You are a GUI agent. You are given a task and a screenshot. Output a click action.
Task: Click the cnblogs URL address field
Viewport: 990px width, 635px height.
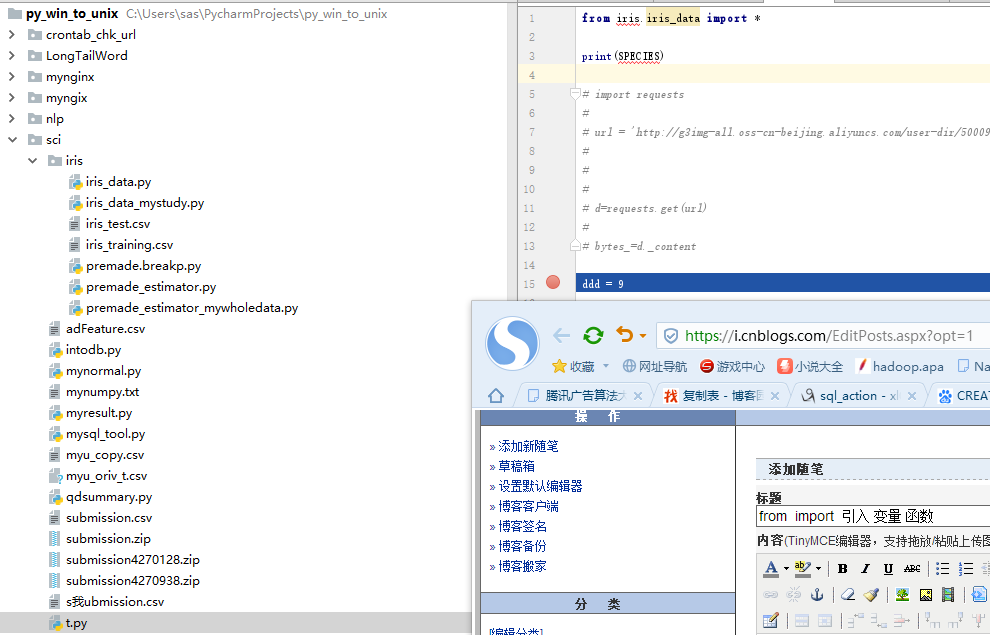tap(828, 336)
